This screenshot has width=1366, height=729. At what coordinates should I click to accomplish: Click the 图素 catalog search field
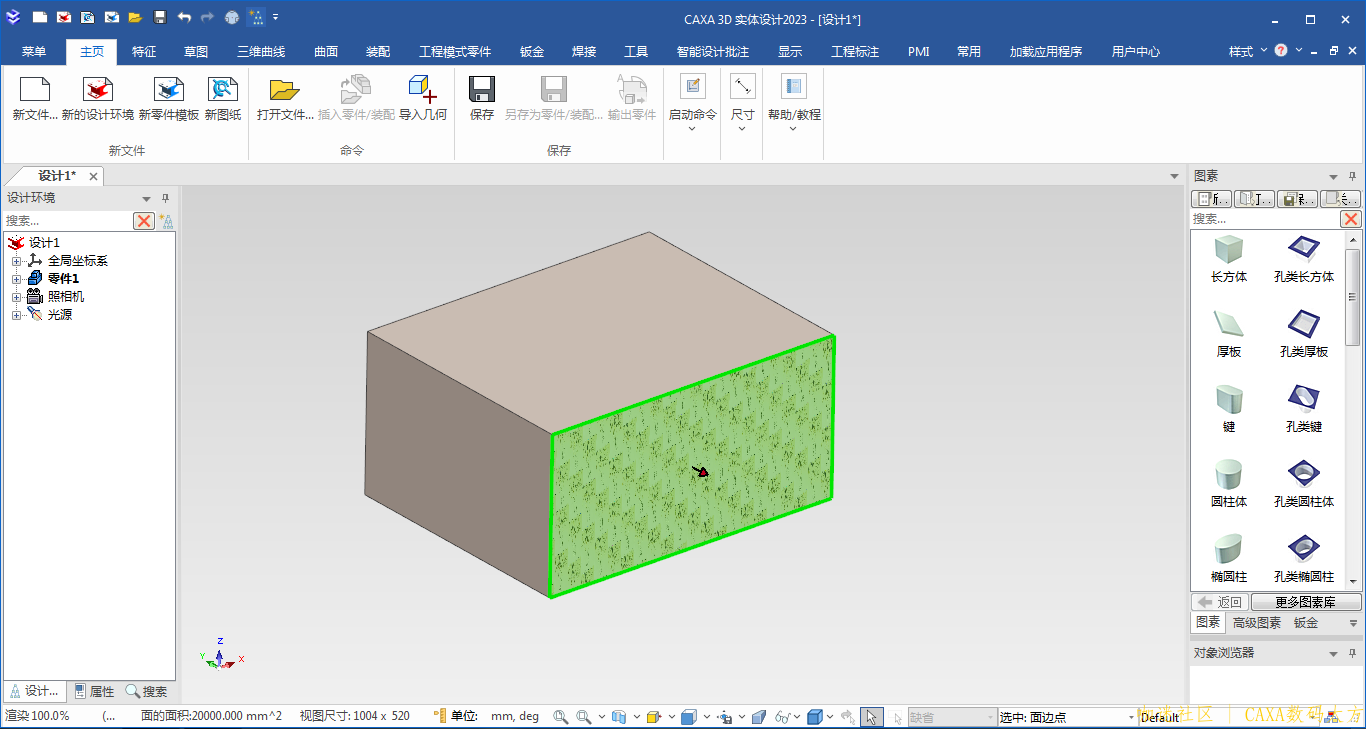[1264, 219]
